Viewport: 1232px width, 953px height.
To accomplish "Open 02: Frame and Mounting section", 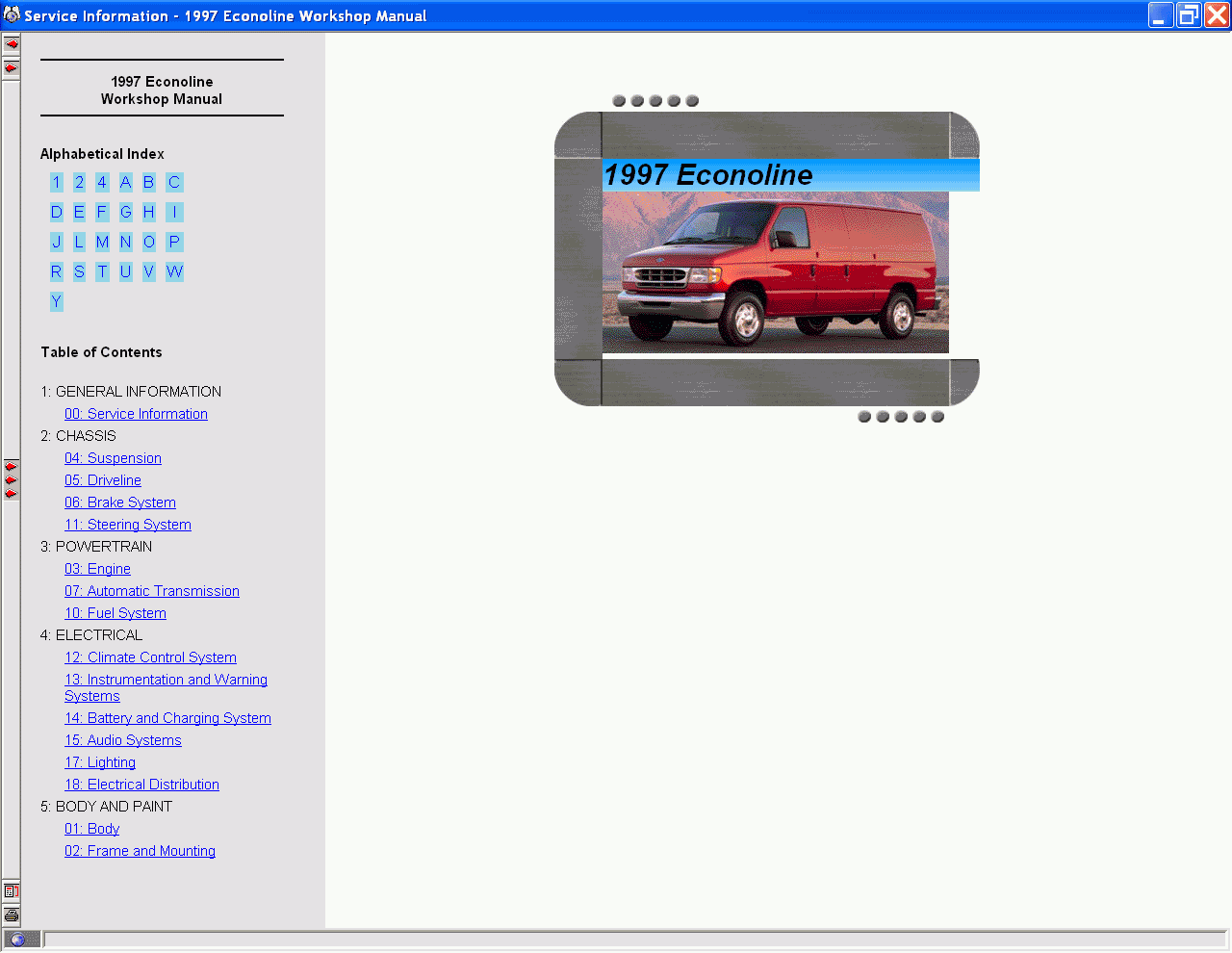I will click(140, 851).
